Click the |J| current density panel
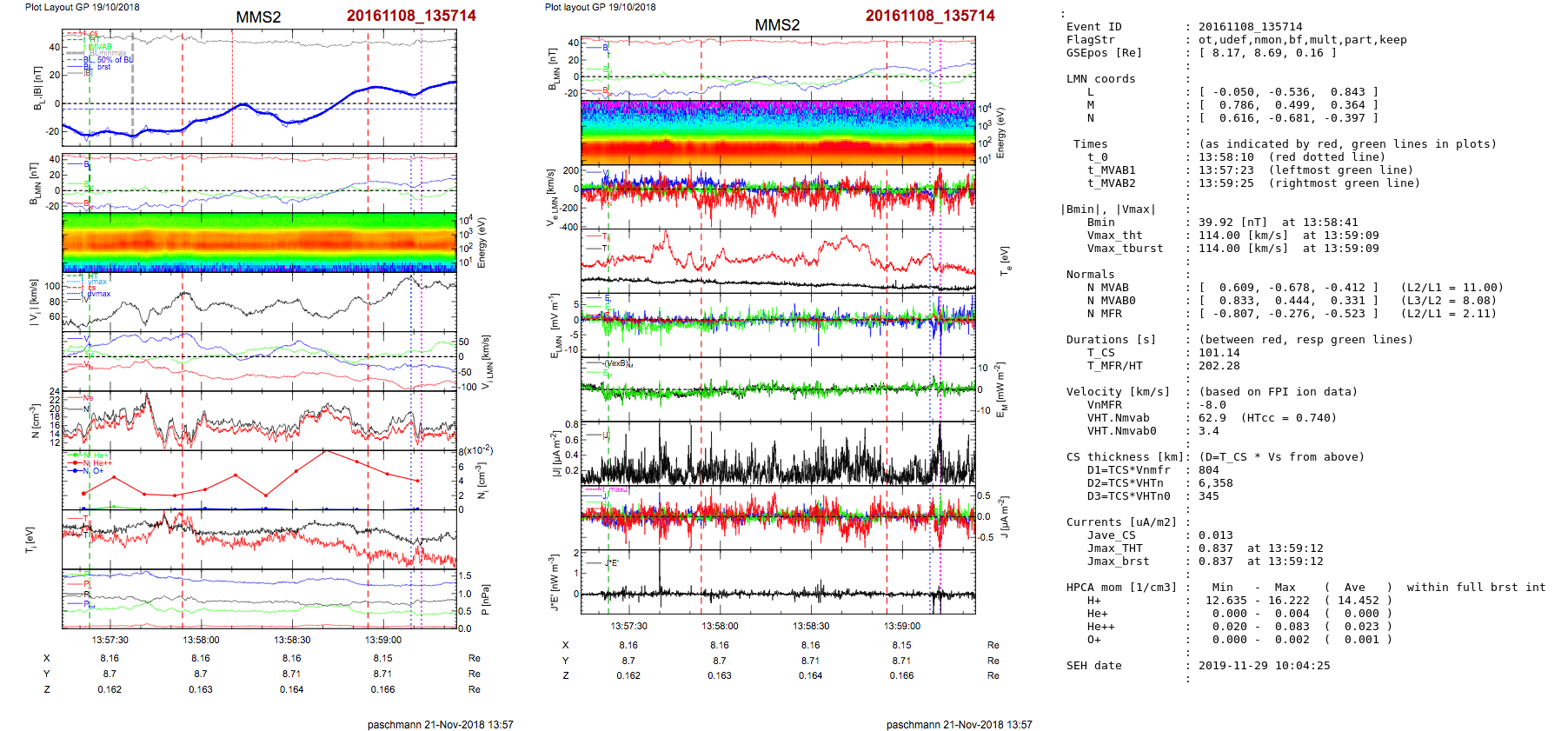Image resolution: width=1568 pixels, height=731 pixels. (778, 453)
